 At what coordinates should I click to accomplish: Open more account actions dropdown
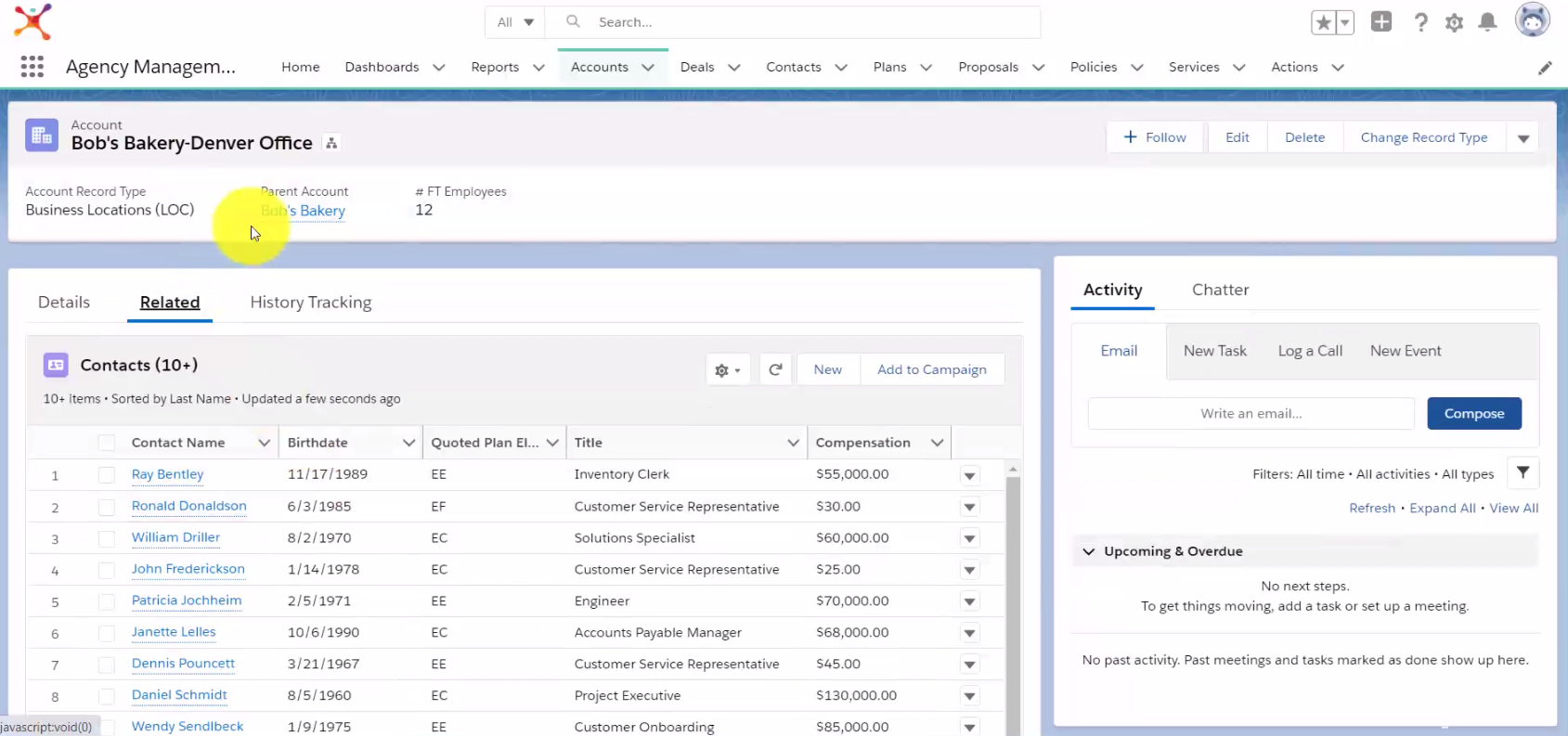1523,137
